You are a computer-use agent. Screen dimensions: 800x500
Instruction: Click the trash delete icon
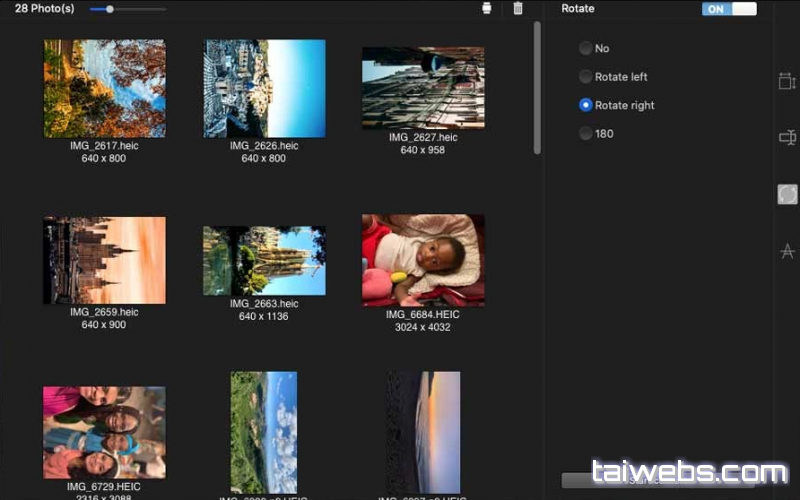(517, 9)
